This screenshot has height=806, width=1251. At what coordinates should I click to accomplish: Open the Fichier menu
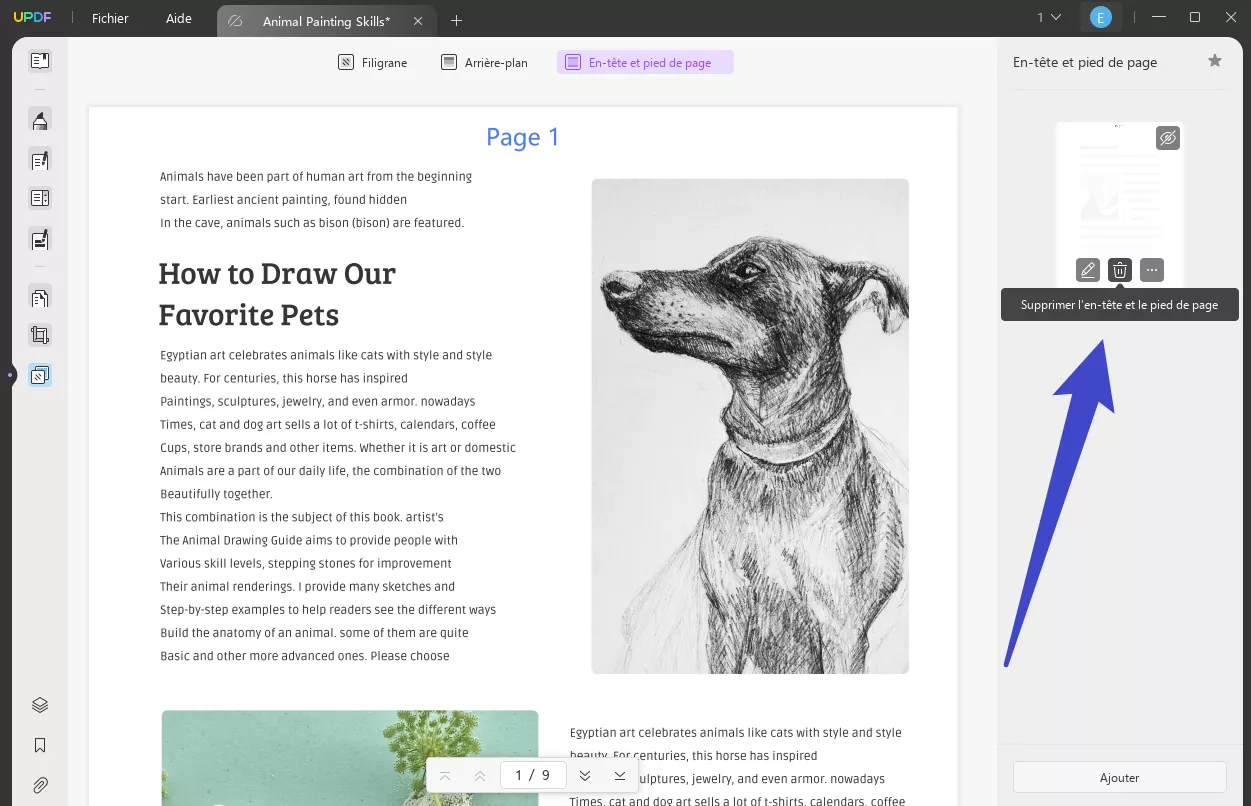[x=110, y=19]
